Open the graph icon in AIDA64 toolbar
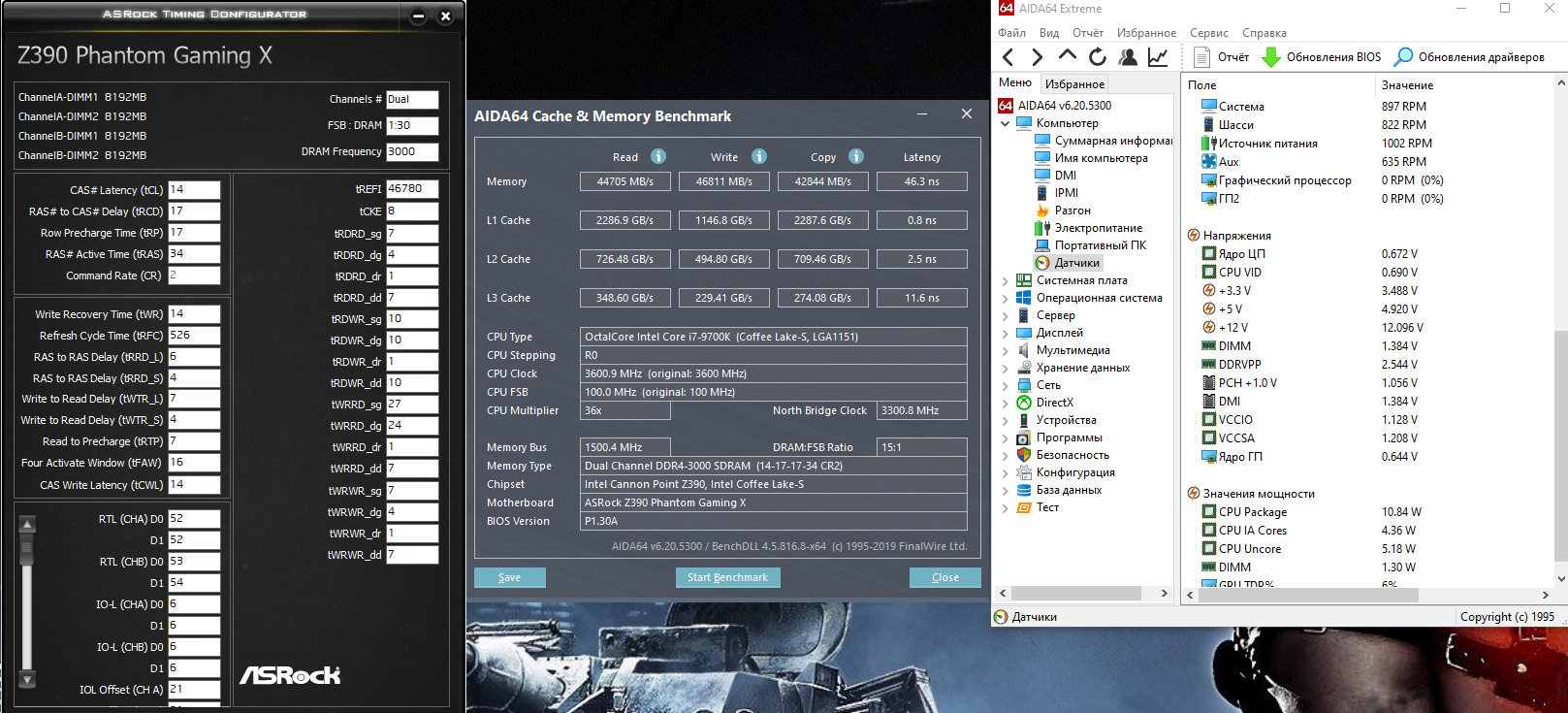The image size is (1568, 713). click(x=1158, y=57)
